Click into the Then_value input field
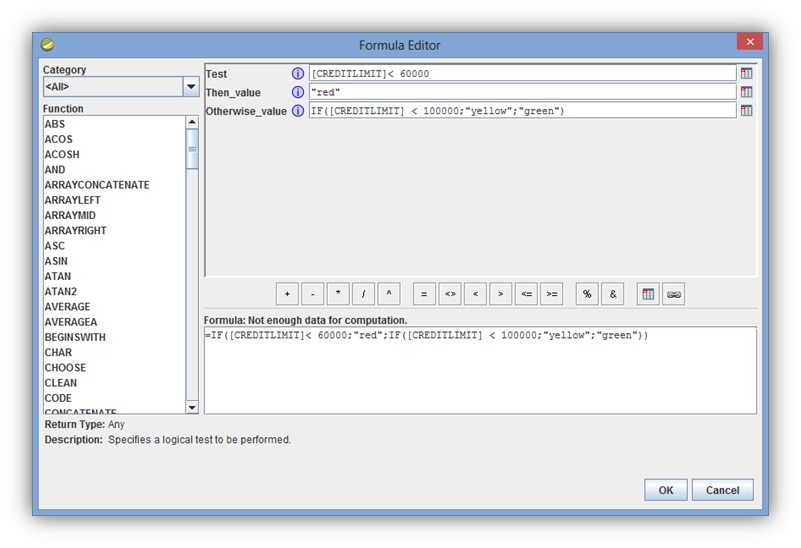 [x=520, y=92]
